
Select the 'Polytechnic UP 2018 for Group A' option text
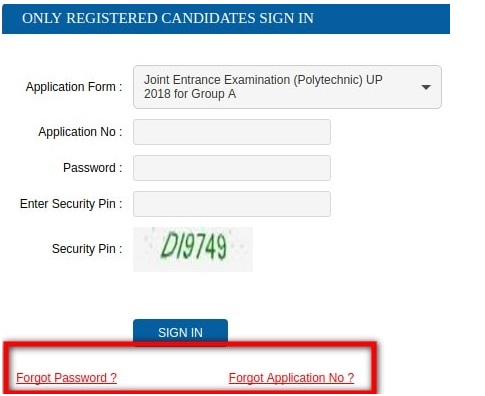(x=263, y=87)
